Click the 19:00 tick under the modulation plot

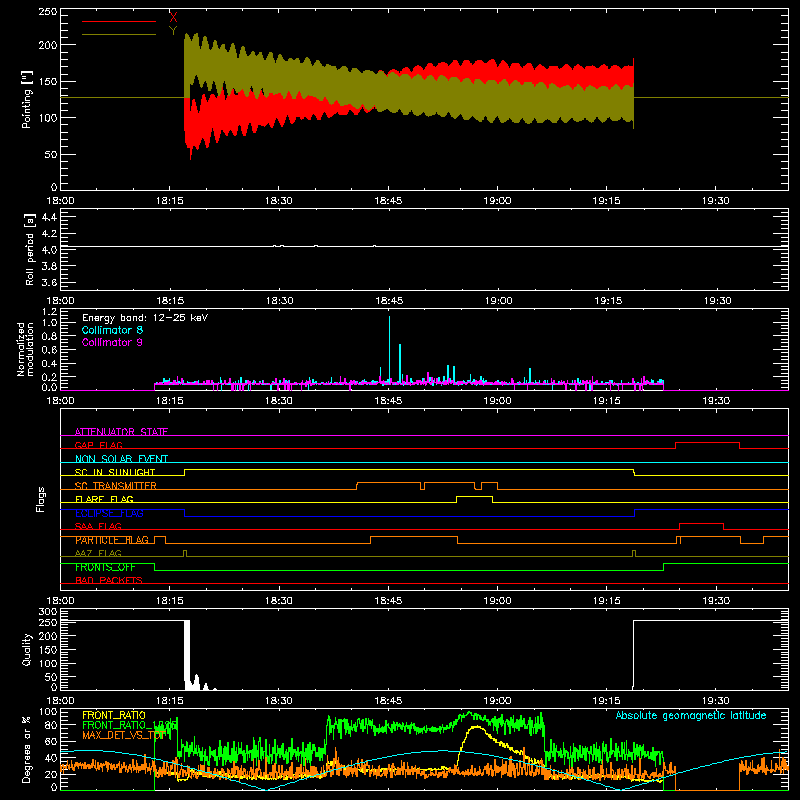click(x=497, y=401)
